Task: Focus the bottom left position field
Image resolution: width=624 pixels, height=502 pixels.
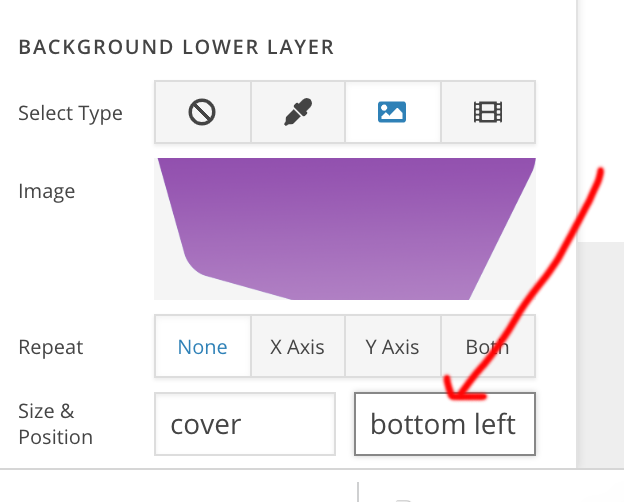Action: click(x=444, y=424)
